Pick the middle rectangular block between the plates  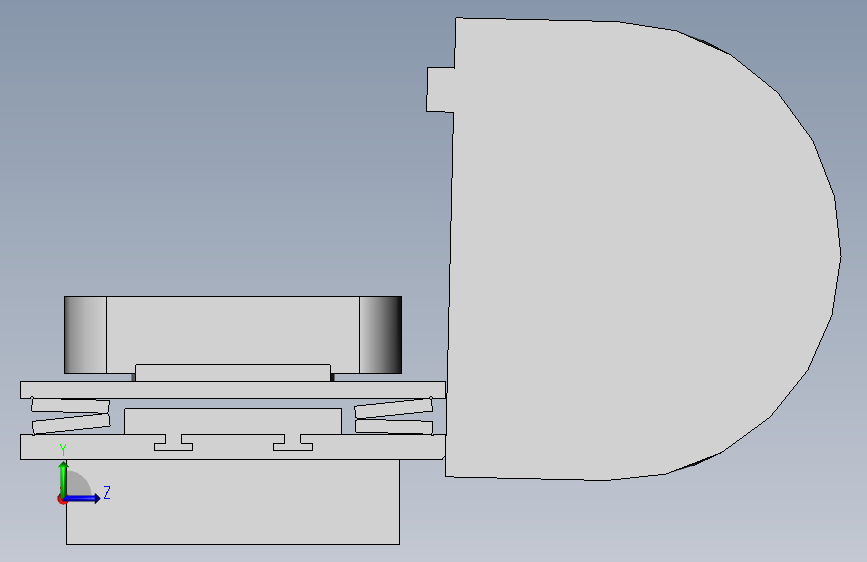(x=233, y=422)
